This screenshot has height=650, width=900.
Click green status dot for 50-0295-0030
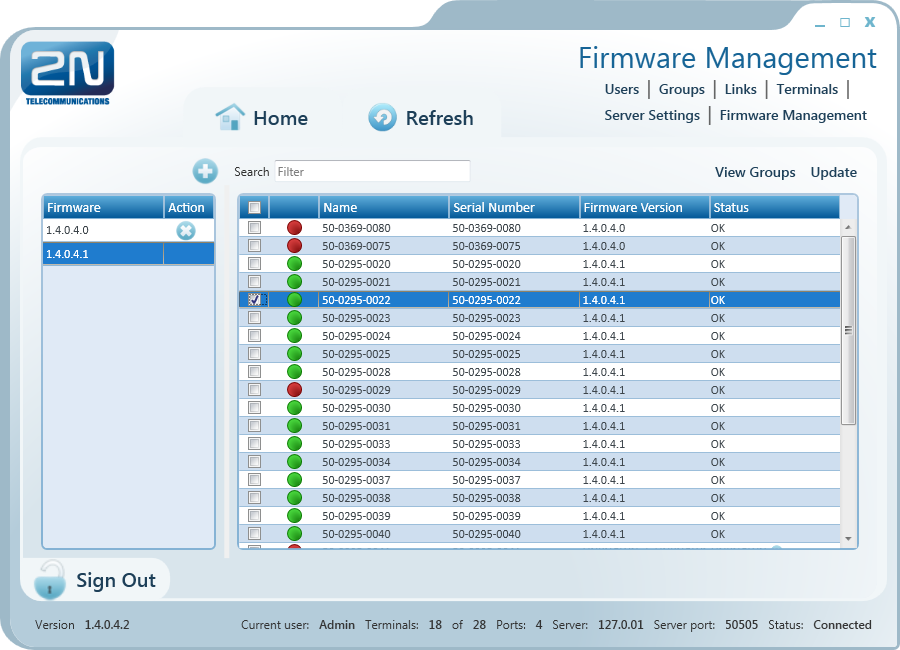point(294,408)
